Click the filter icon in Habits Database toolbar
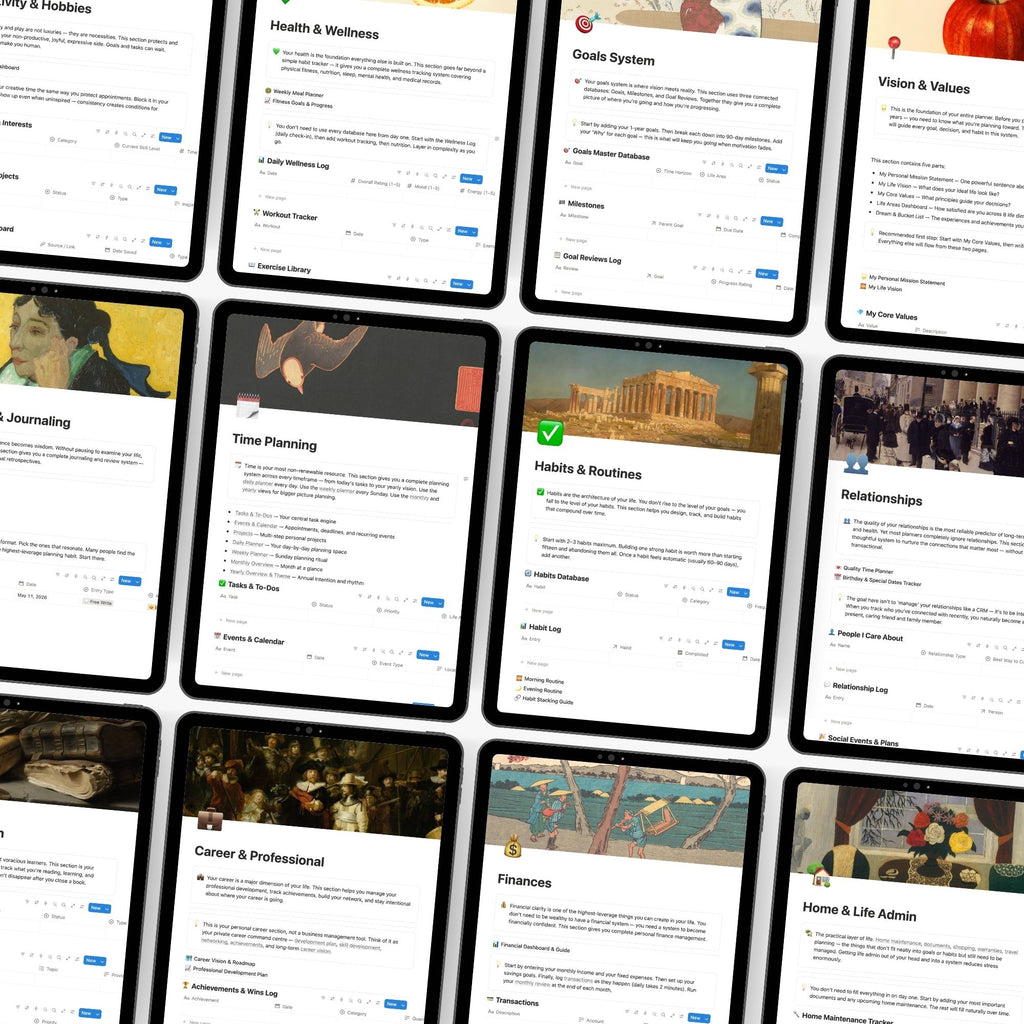Screen dimensions: 1024x1024 point(666,586)
